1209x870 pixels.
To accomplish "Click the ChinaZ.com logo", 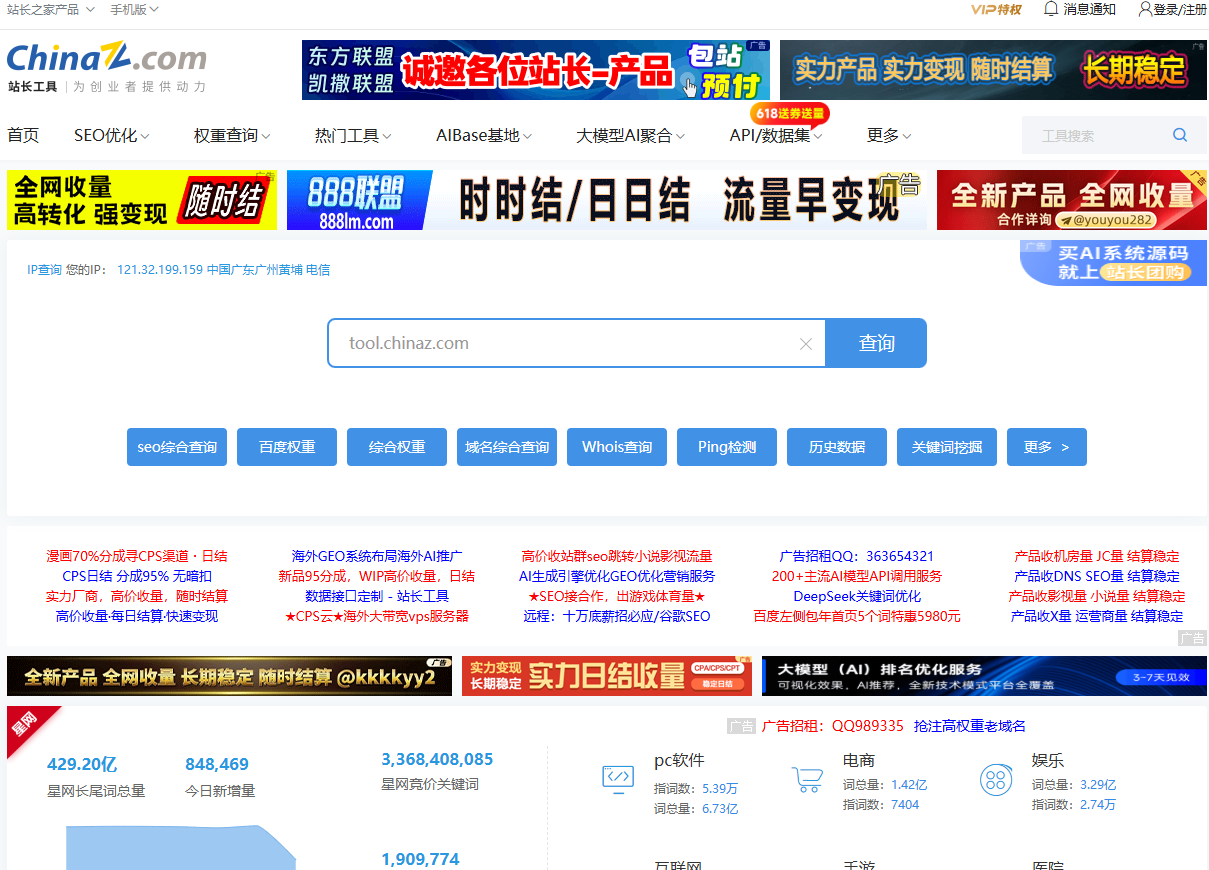I will click(x=107, y=58).
